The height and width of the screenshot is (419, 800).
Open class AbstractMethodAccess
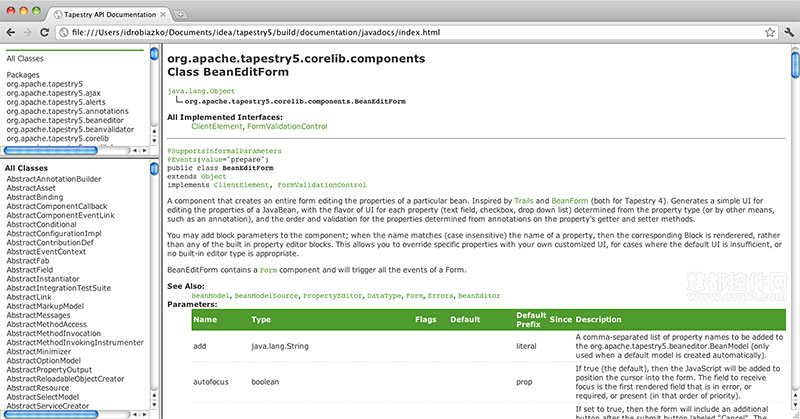(46, 325)
